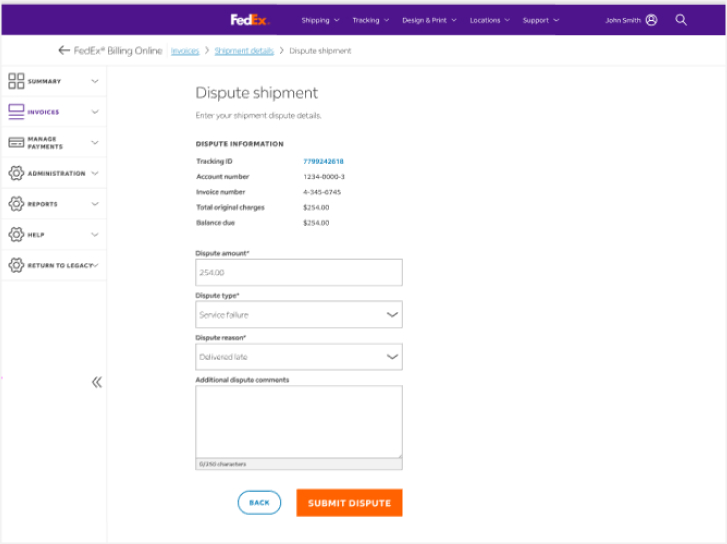The height and width of the screenshot is (544, 727).
Task: Click the search magnifier icon in header
Action: (x=681, y=20)
